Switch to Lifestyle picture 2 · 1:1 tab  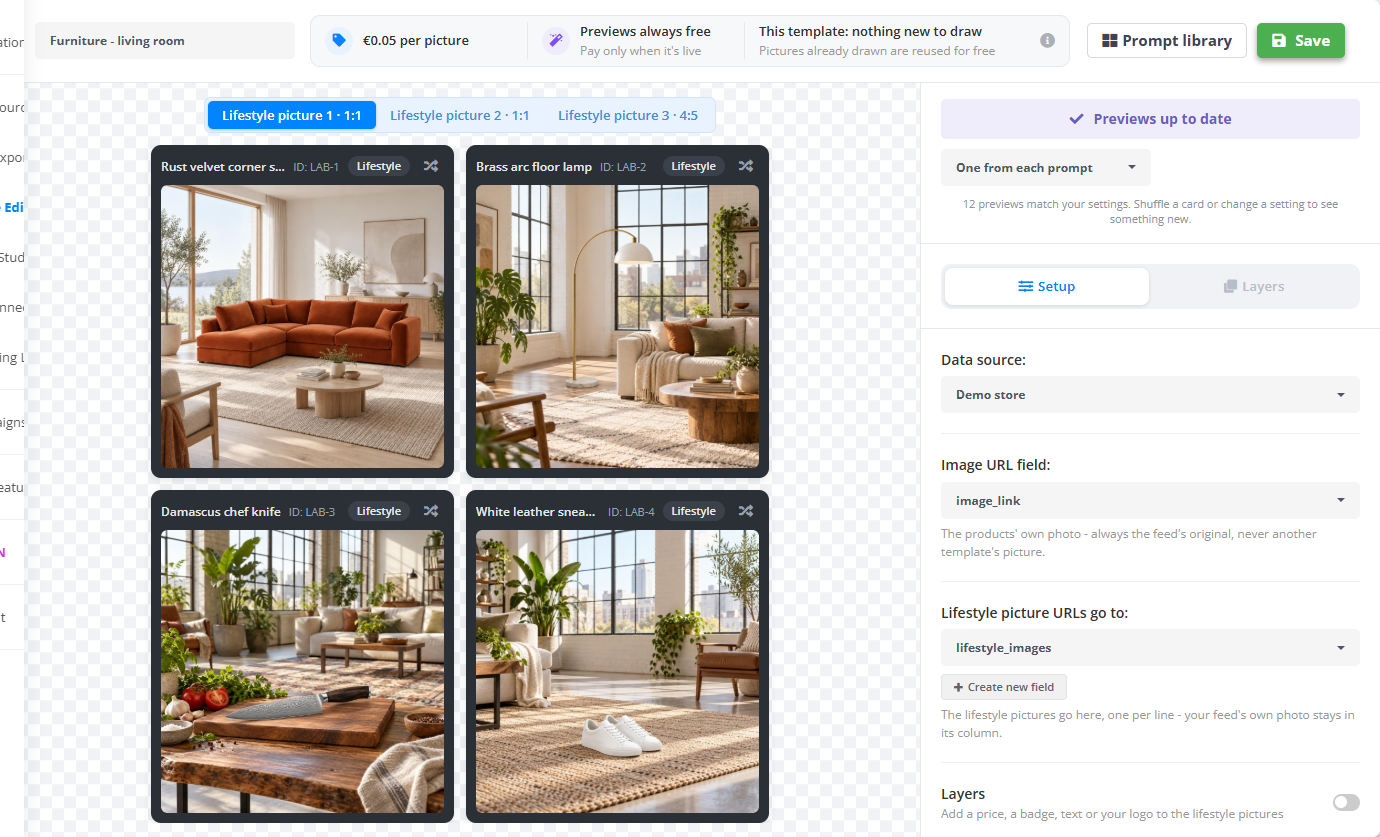point(460,116)
